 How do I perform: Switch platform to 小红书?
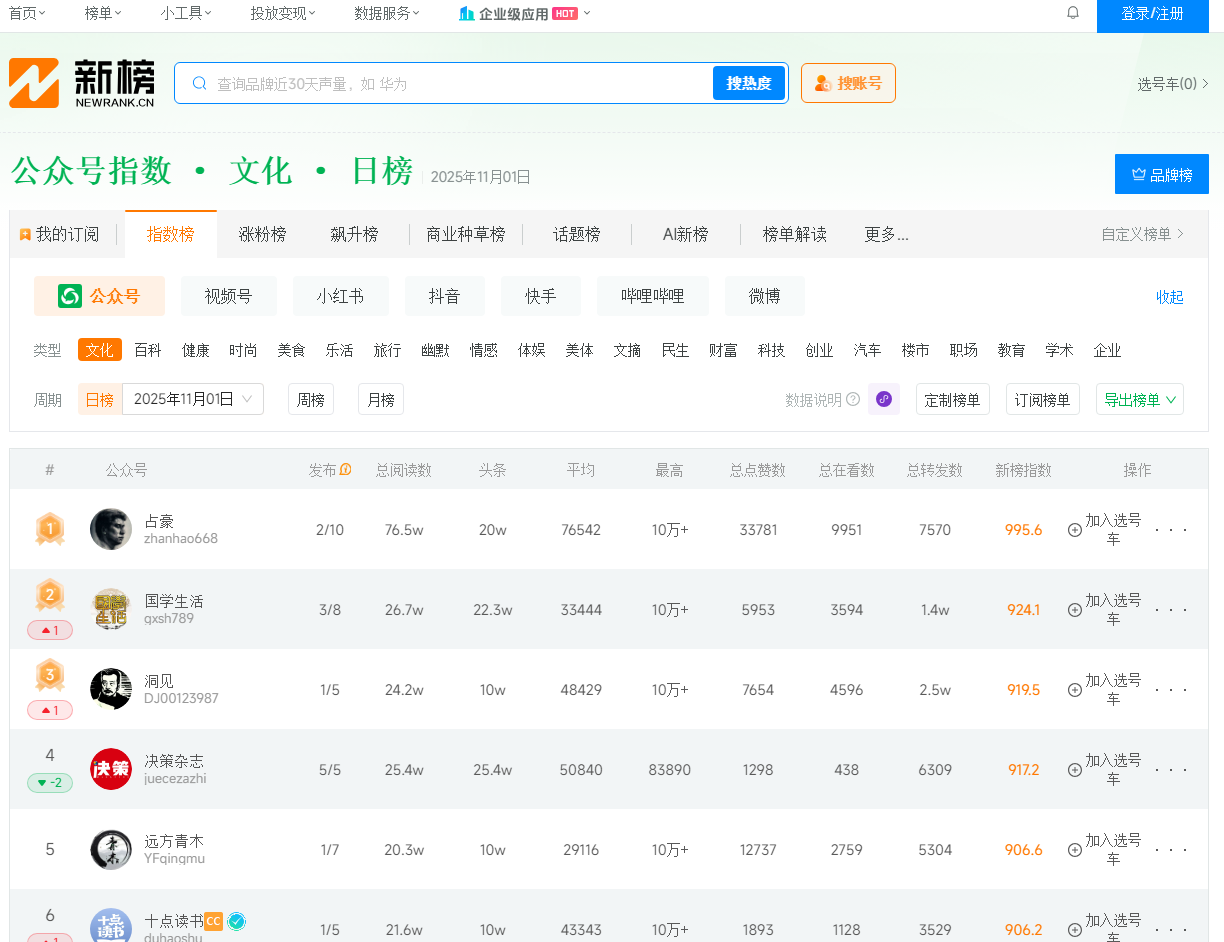[x=340, y=296]
